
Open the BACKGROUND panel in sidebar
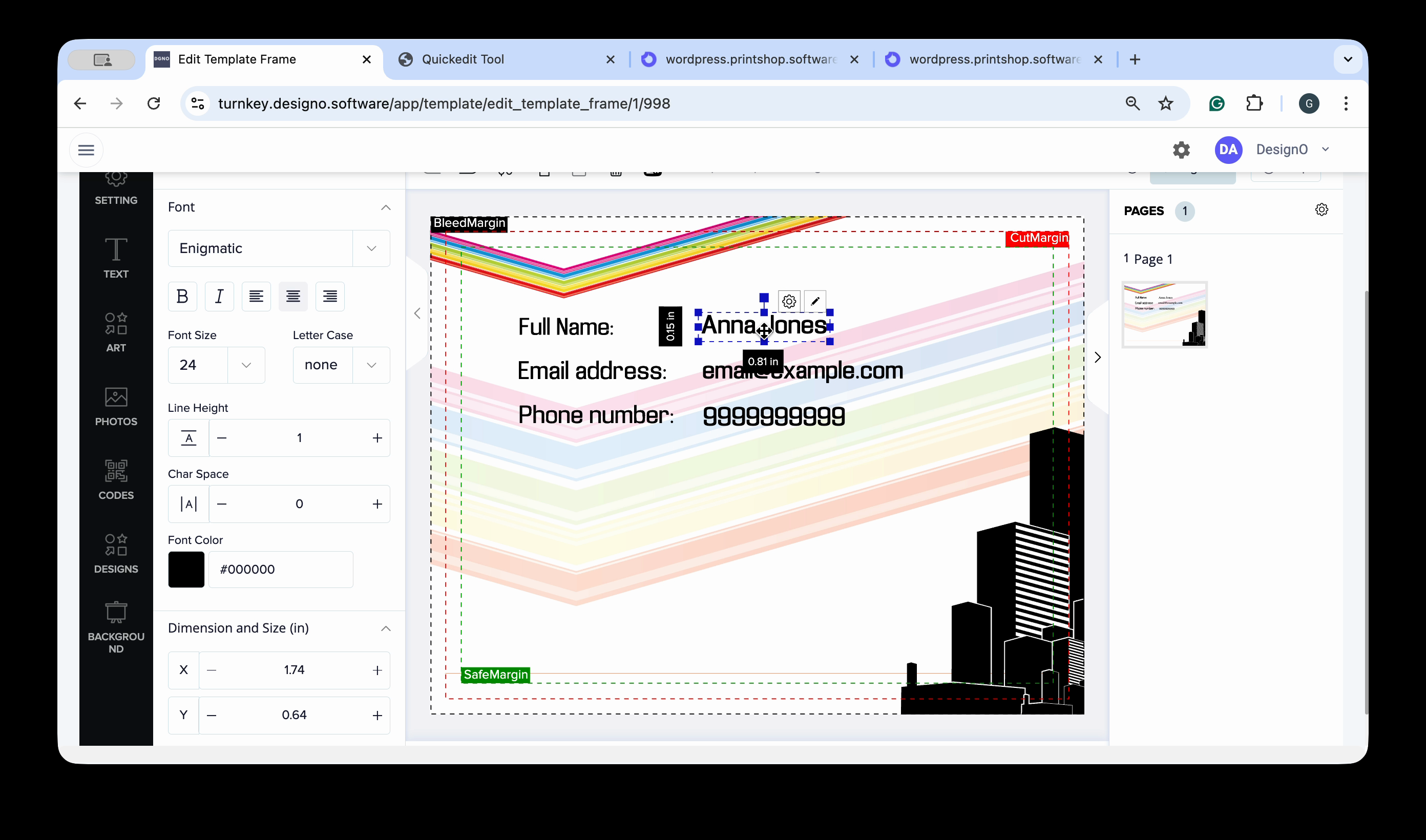coord(115,626)
